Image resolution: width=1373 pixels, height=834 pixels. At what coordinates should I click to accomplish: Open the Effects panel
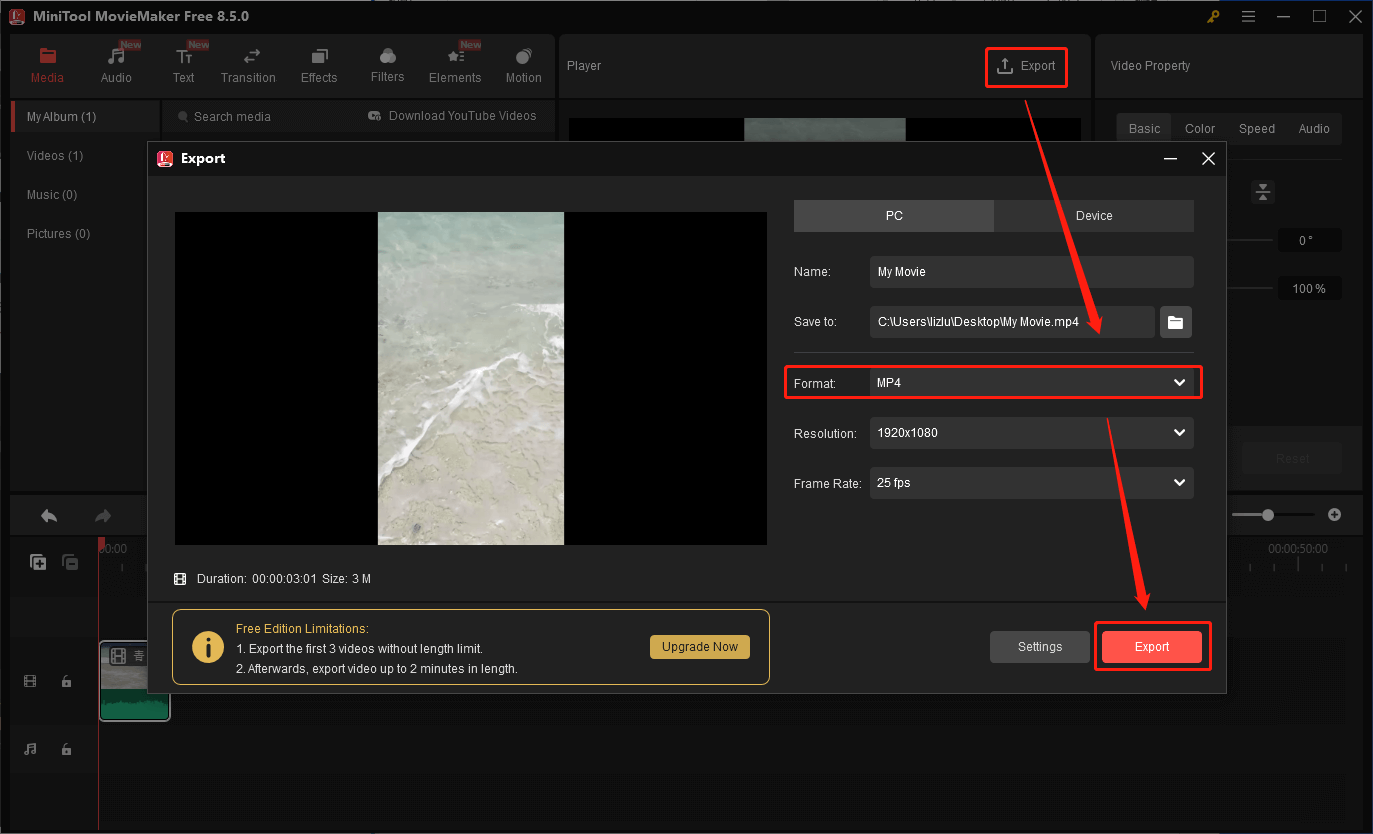[x=318, y=63]
